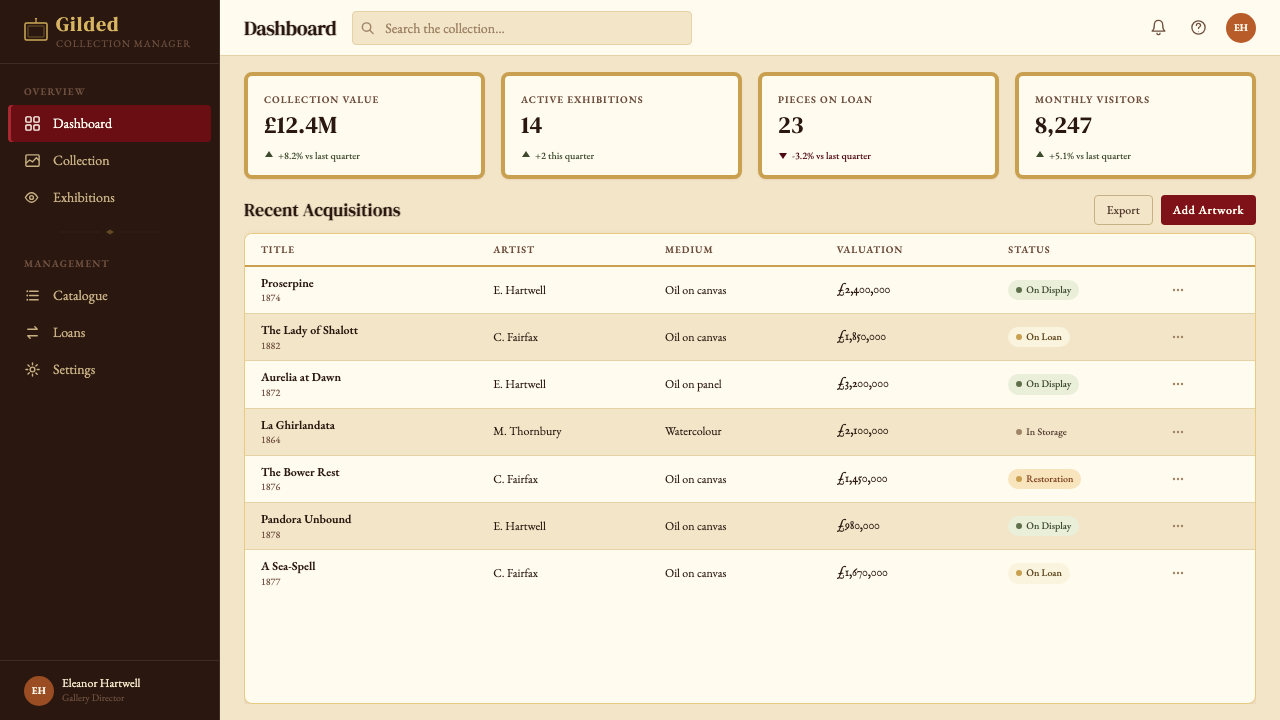Click the £3,200,000 valuation
Viewport: 1280px width, 720px height.
(863, 384)
